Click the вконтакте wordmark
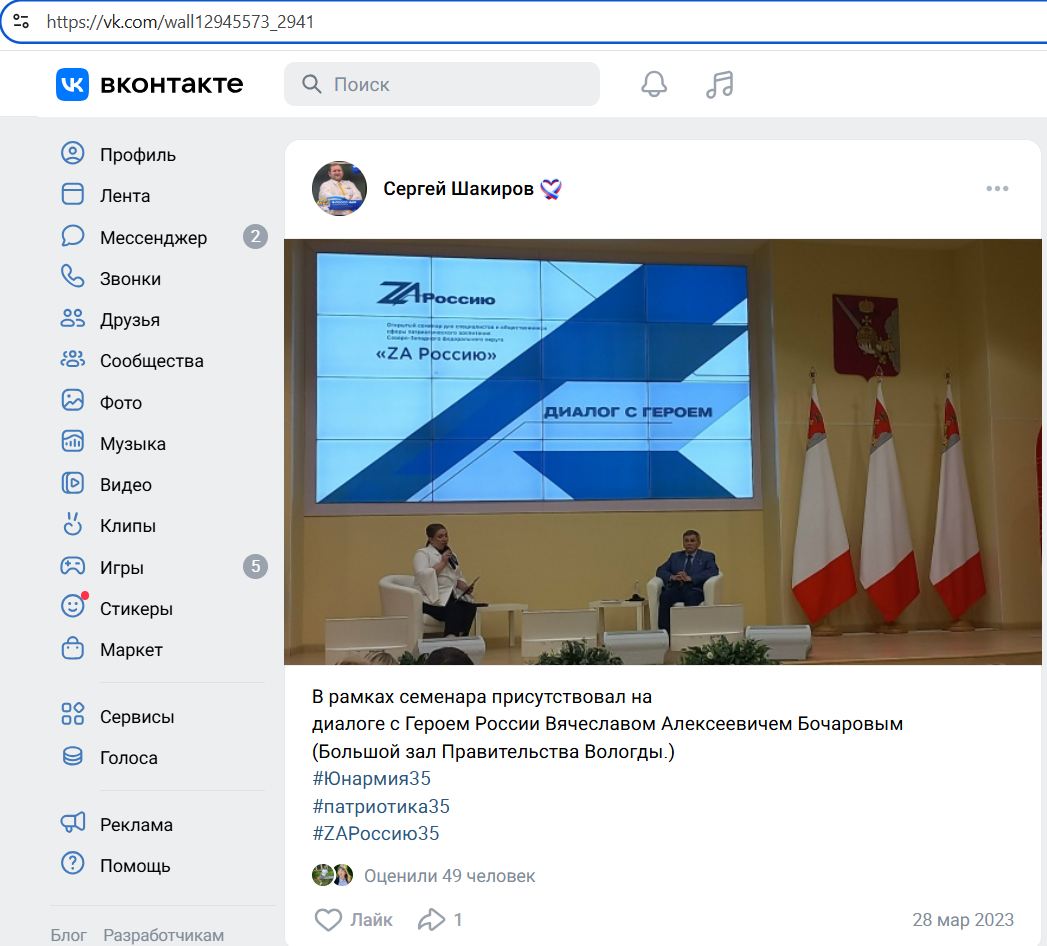This screenshot has width=1047, height=946. [x=172, y=84]
